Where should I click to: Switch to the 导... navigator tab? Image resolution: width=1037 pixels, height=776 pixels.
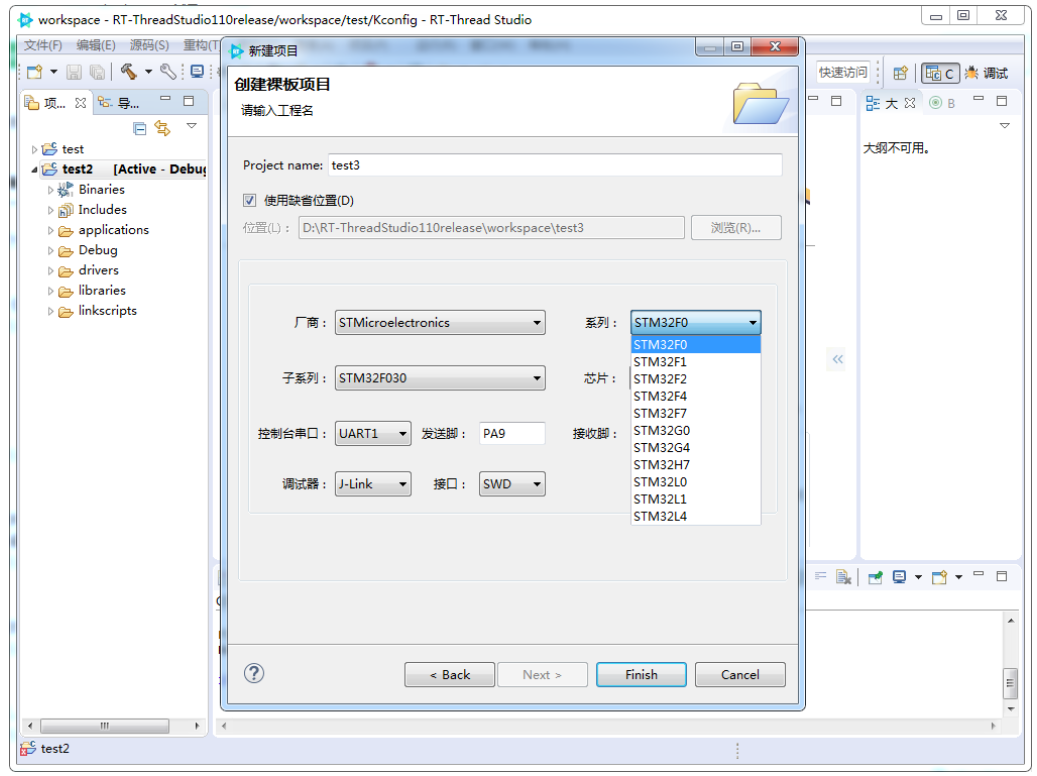[118, 103]
